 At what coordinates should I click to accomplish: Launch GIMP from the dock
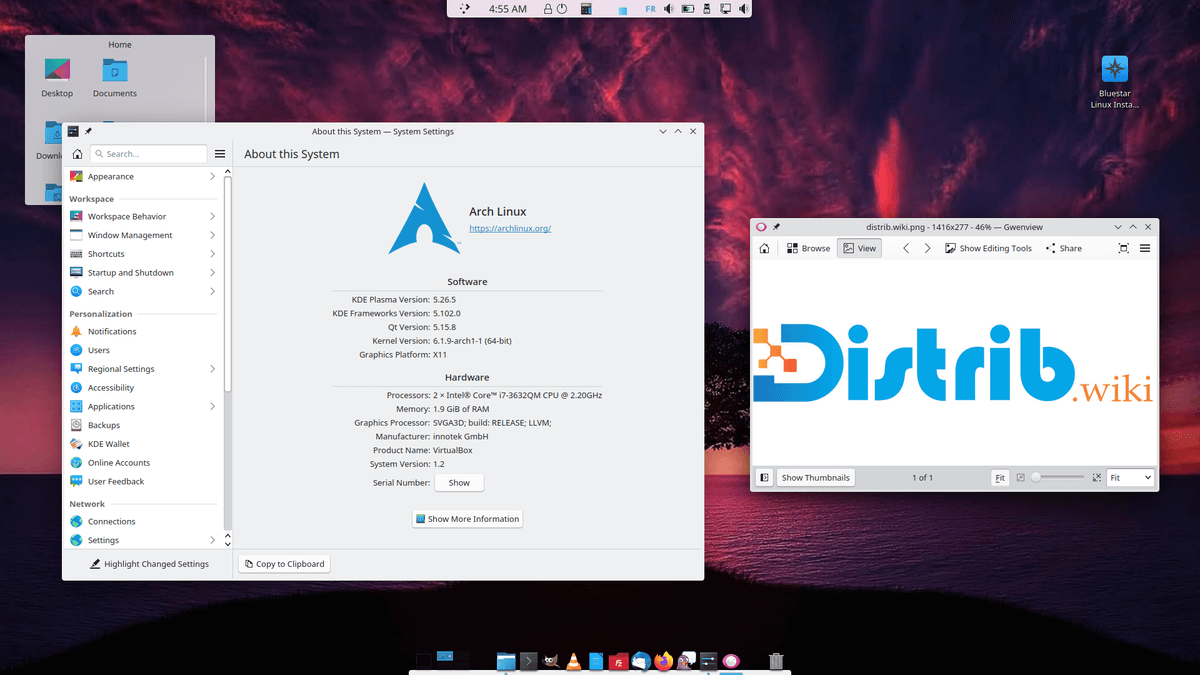[x=551, y=661]
